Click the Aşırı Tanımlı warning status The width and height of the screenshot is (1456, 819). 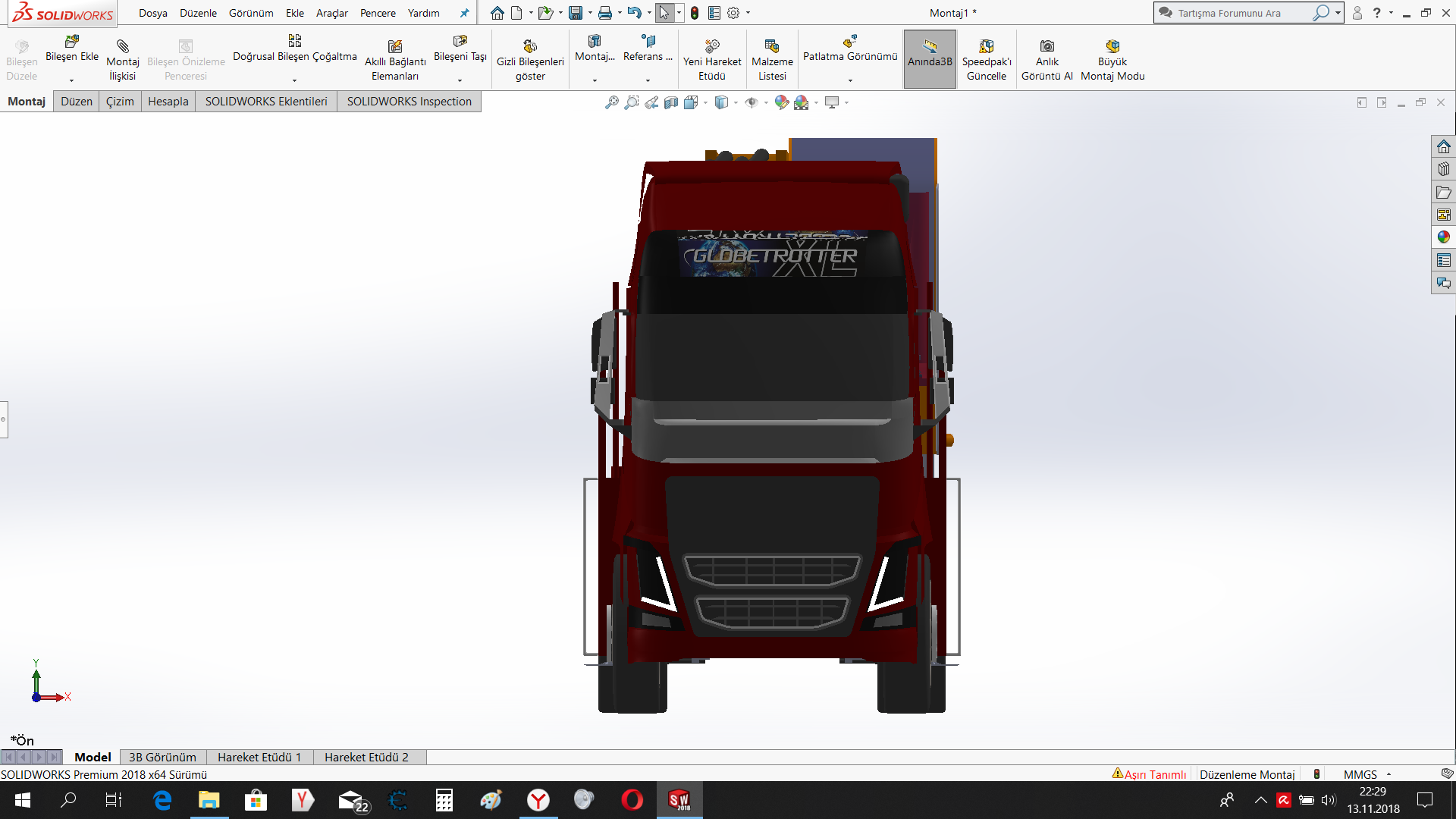(1149, 774)
